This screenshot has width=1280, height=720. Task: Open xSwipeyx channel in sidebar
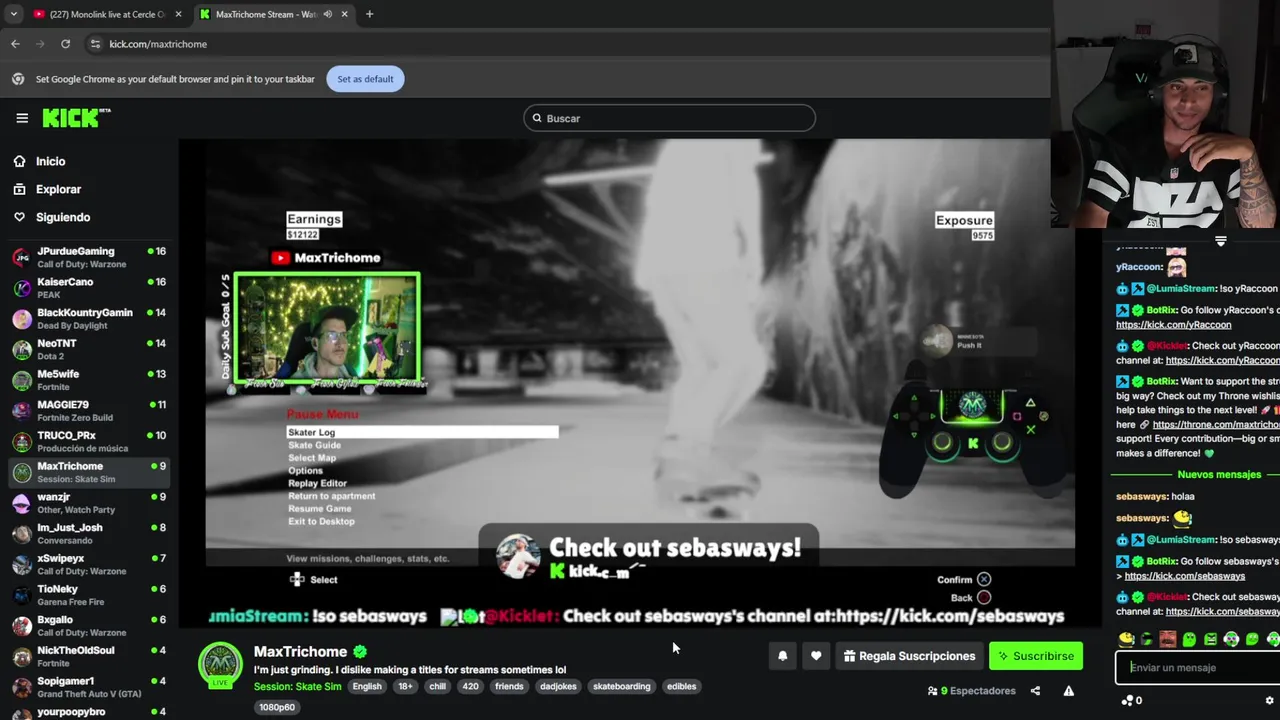[x=89, y=564]
